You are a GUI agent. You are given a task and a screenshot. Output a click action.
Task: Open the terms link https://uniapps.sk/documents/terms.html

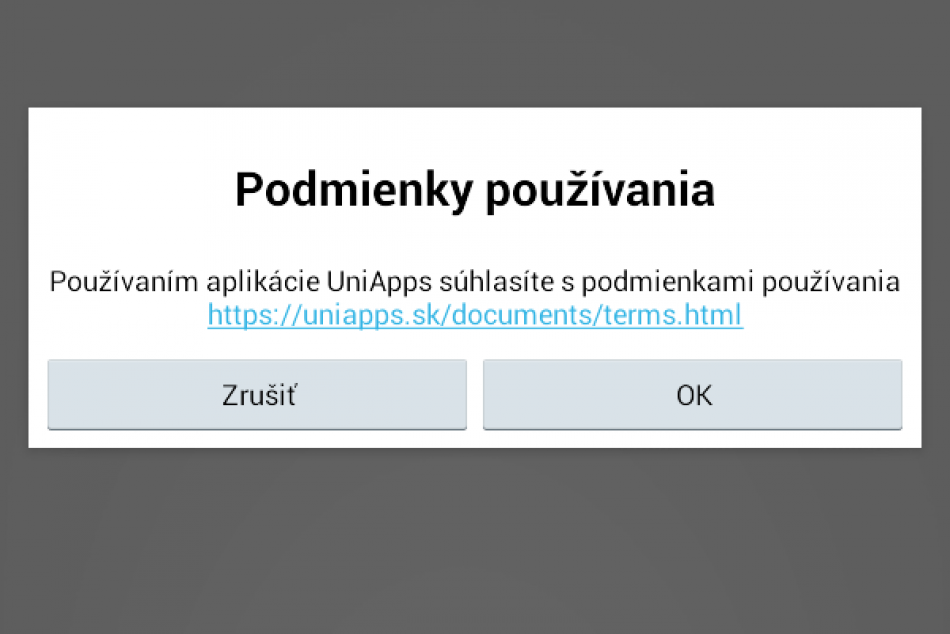(473, 315)
